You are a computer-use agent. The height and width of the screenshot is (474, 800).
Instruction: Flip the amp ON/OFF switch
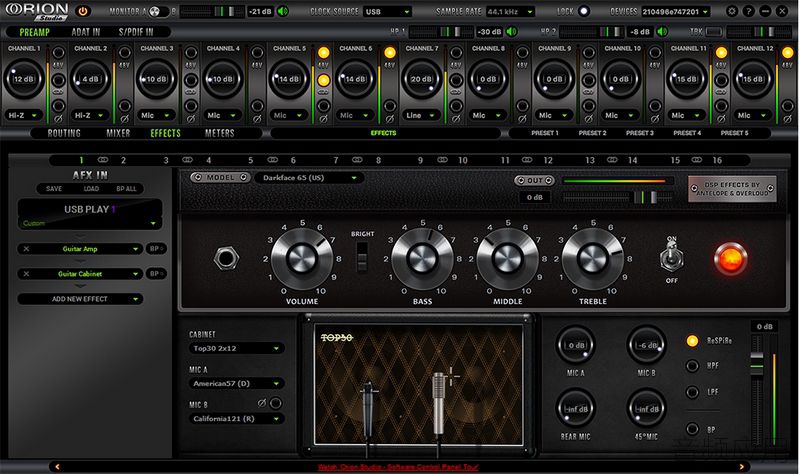(x=671, y=258)
